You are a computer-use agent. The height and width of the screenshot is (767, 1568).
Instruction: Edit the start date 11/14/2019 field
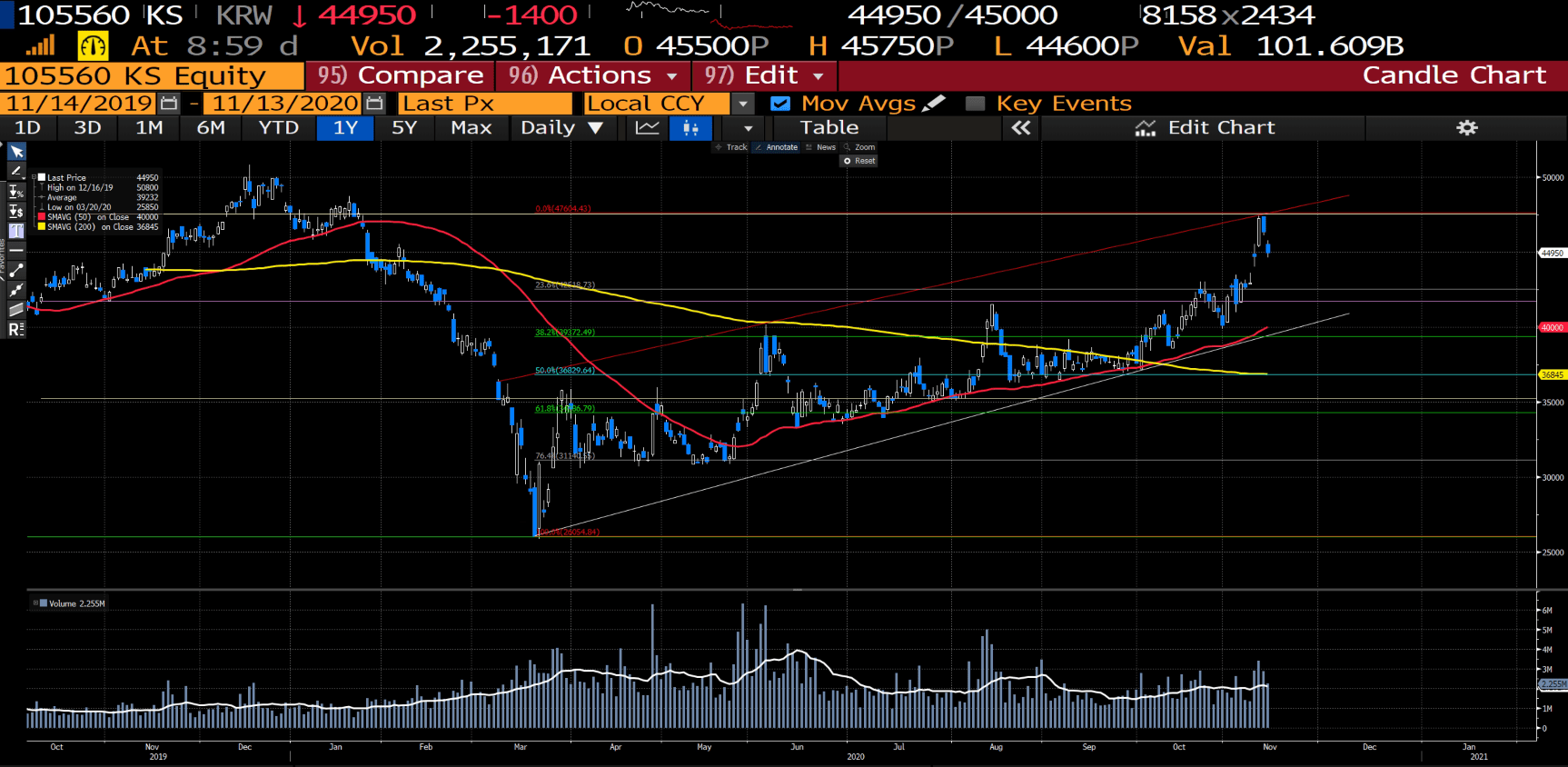(x=80, y=104)
